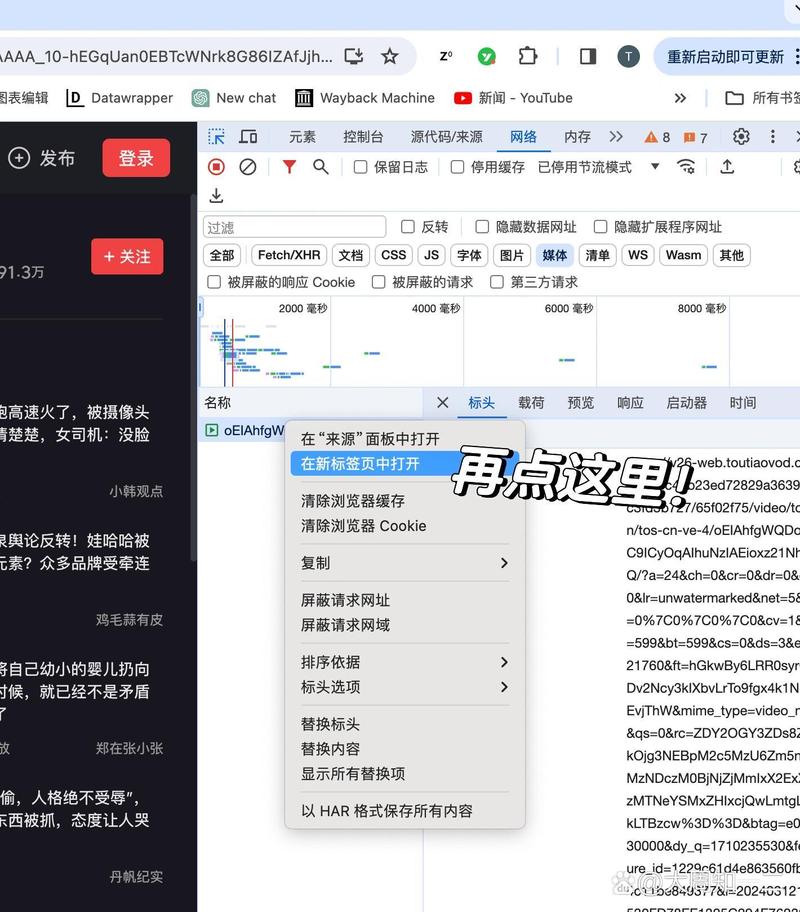This screenshot has height=912, width=800.
Task: Expand the 复制 submenu
Action: coord(405,563)
